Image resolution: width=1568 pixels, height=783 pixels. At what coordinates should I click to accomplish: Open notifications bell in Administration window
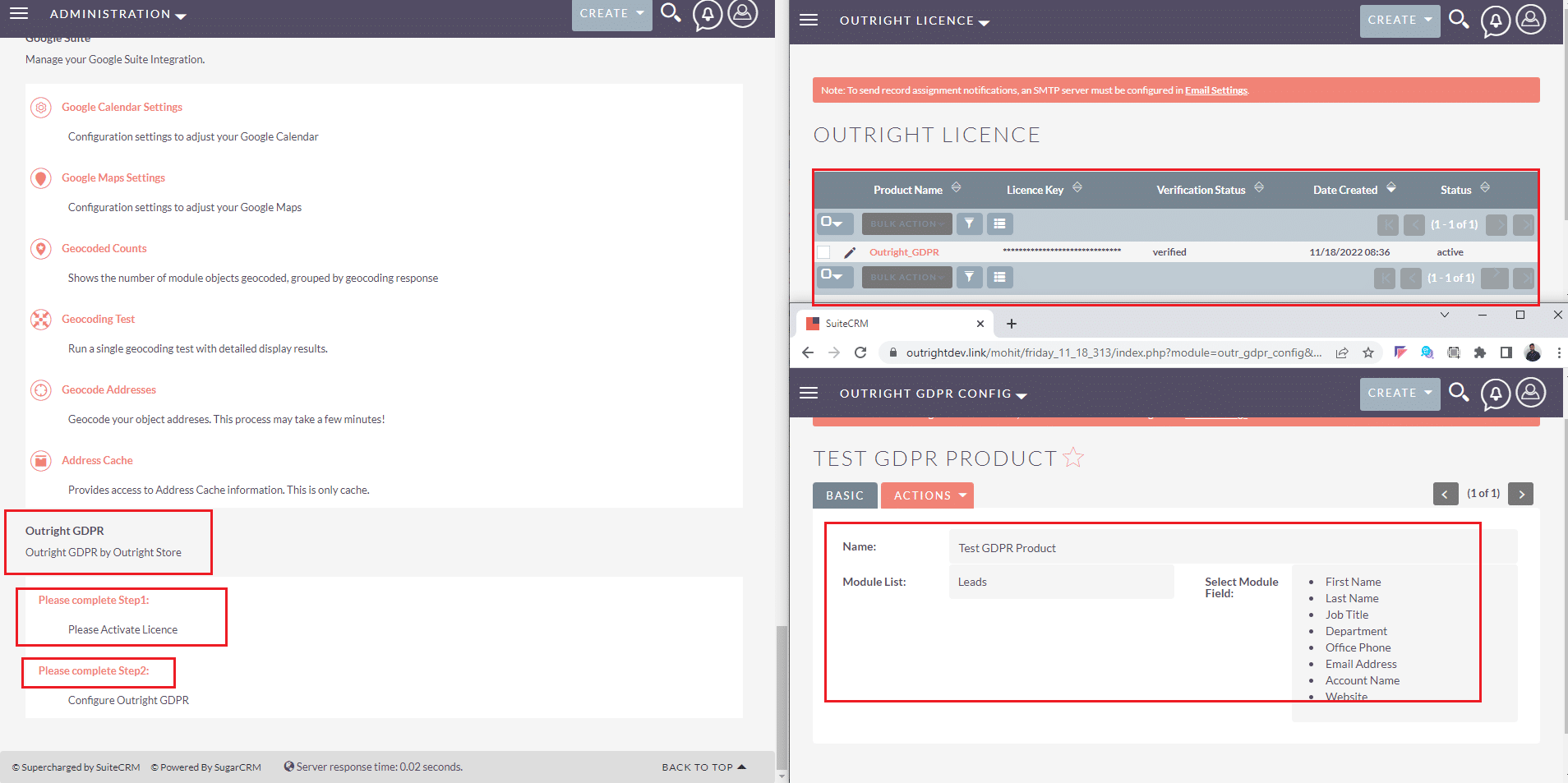point(707,14)
